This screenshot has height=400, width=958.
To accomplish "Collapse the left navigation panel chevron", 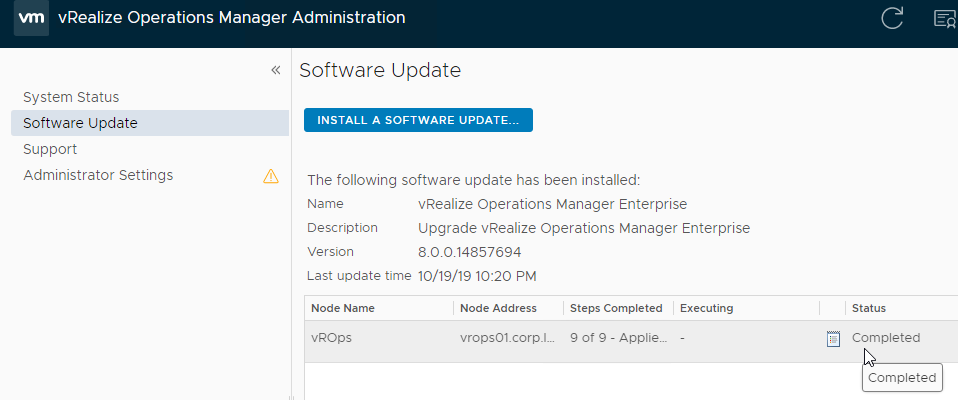I will [276, 70].
